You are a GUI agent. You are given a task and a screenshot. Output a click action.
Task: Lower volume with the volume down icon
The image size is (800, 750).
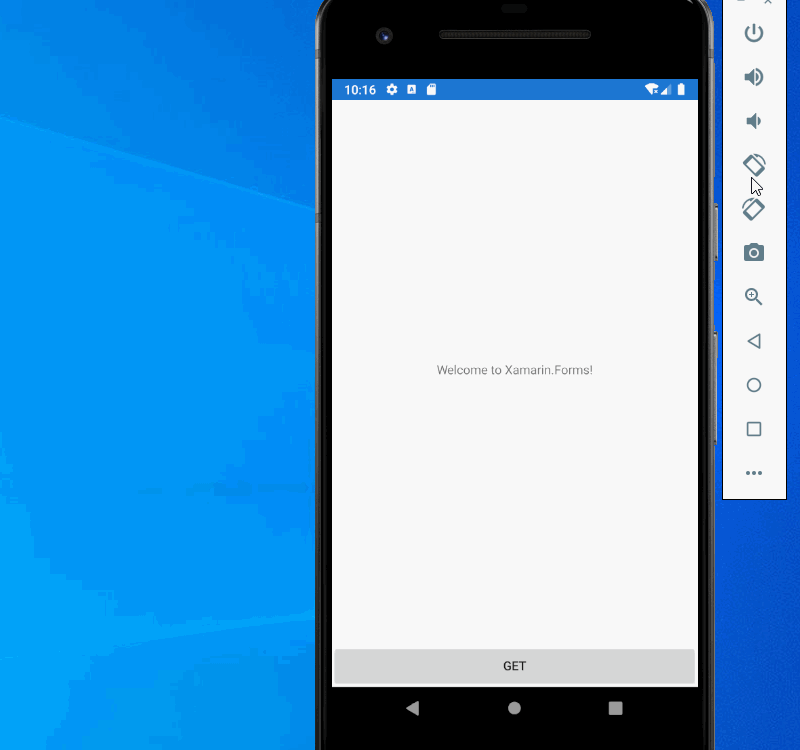point(754,121)
